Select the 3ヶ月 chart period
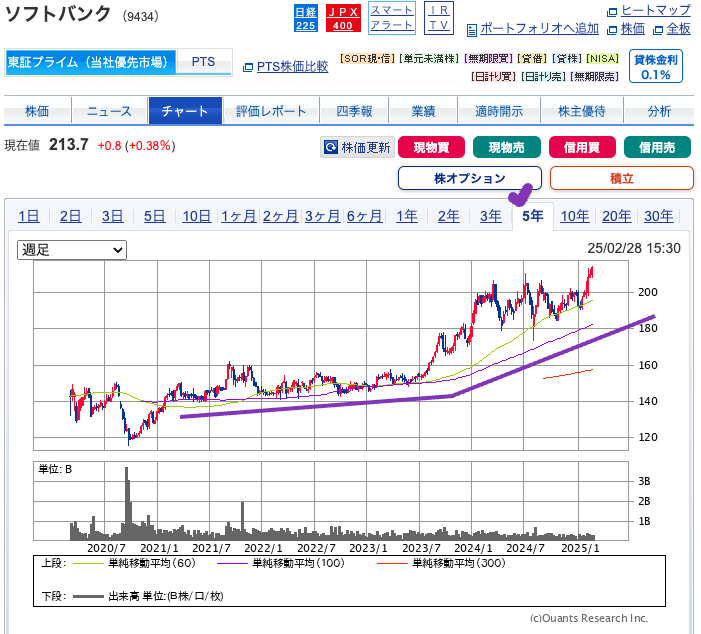Screen dimensions: 701x634 click(x=322, y=216)
